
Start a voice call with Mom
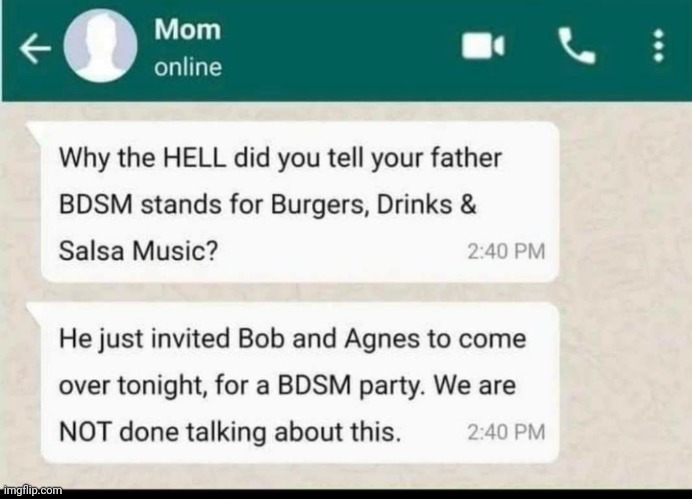[x=577, y=46]
